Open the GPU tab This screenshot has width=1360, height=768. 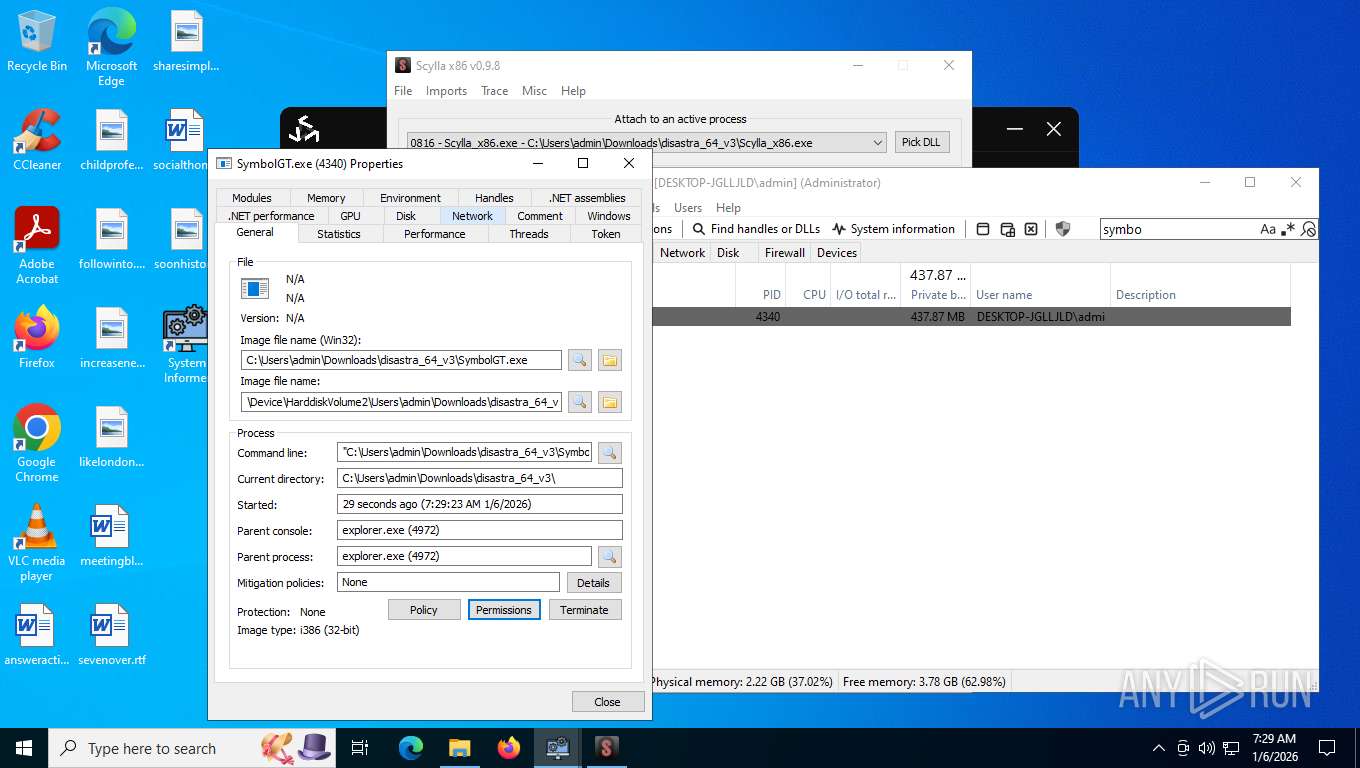tap(350, 216)
